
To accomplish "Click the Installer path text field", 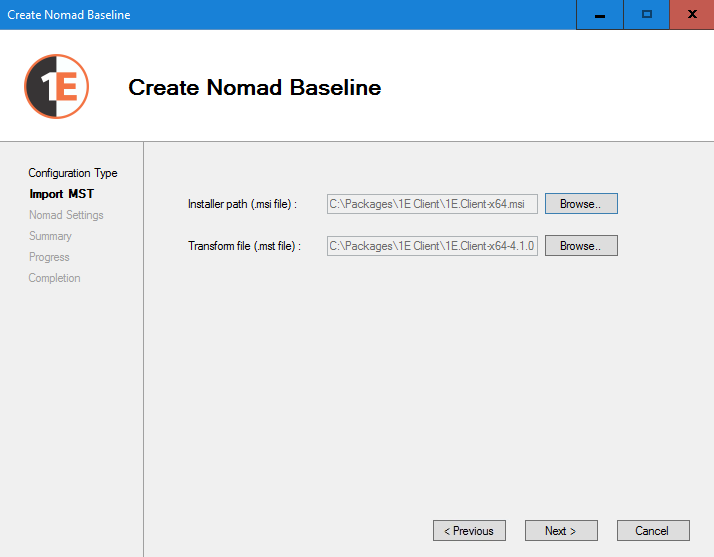I will point(432,204).
